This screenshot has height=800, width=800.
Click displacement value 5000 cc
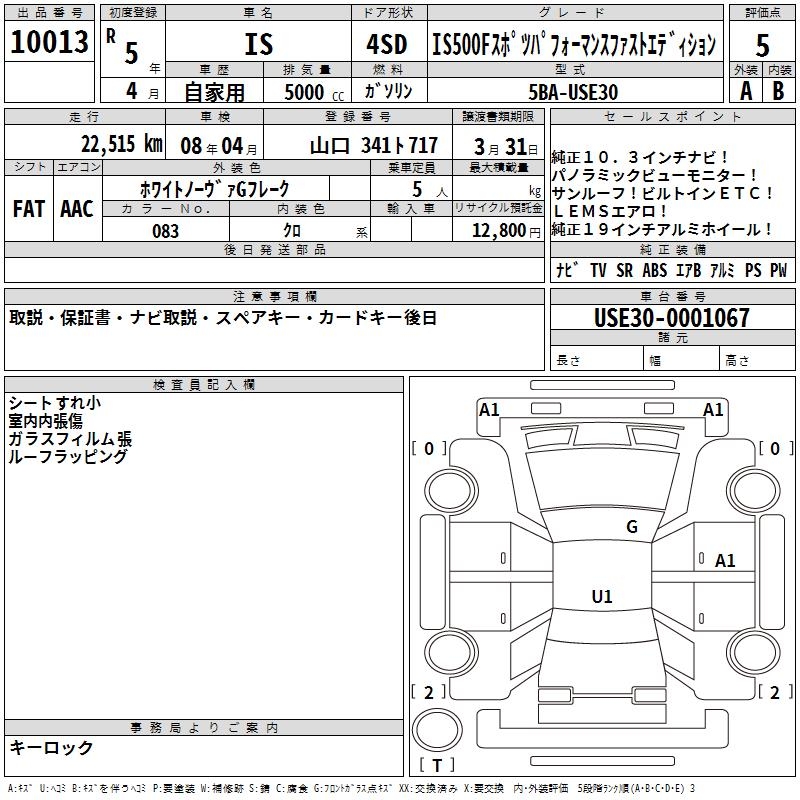314,92
